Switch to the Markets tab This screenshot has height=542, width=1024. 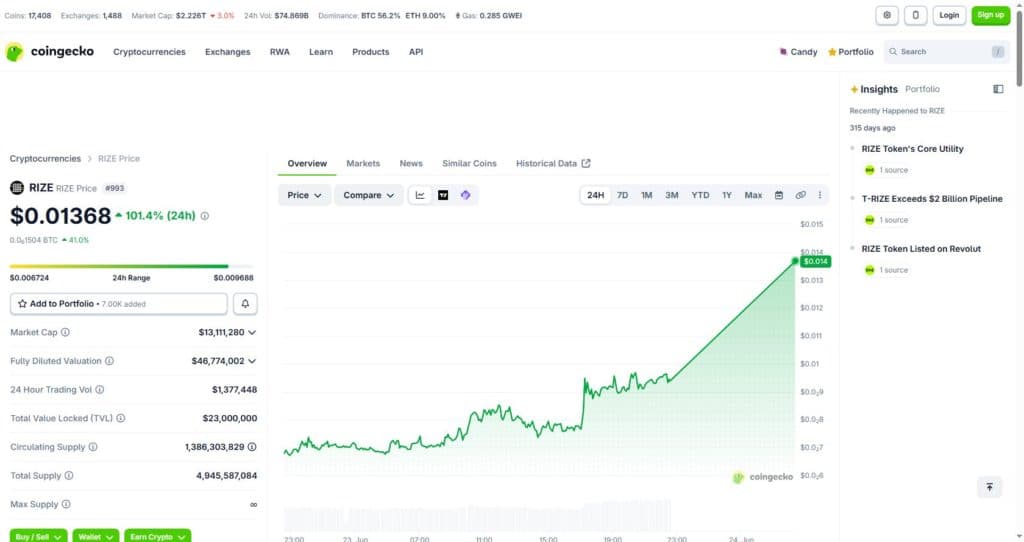coord(363,163)
